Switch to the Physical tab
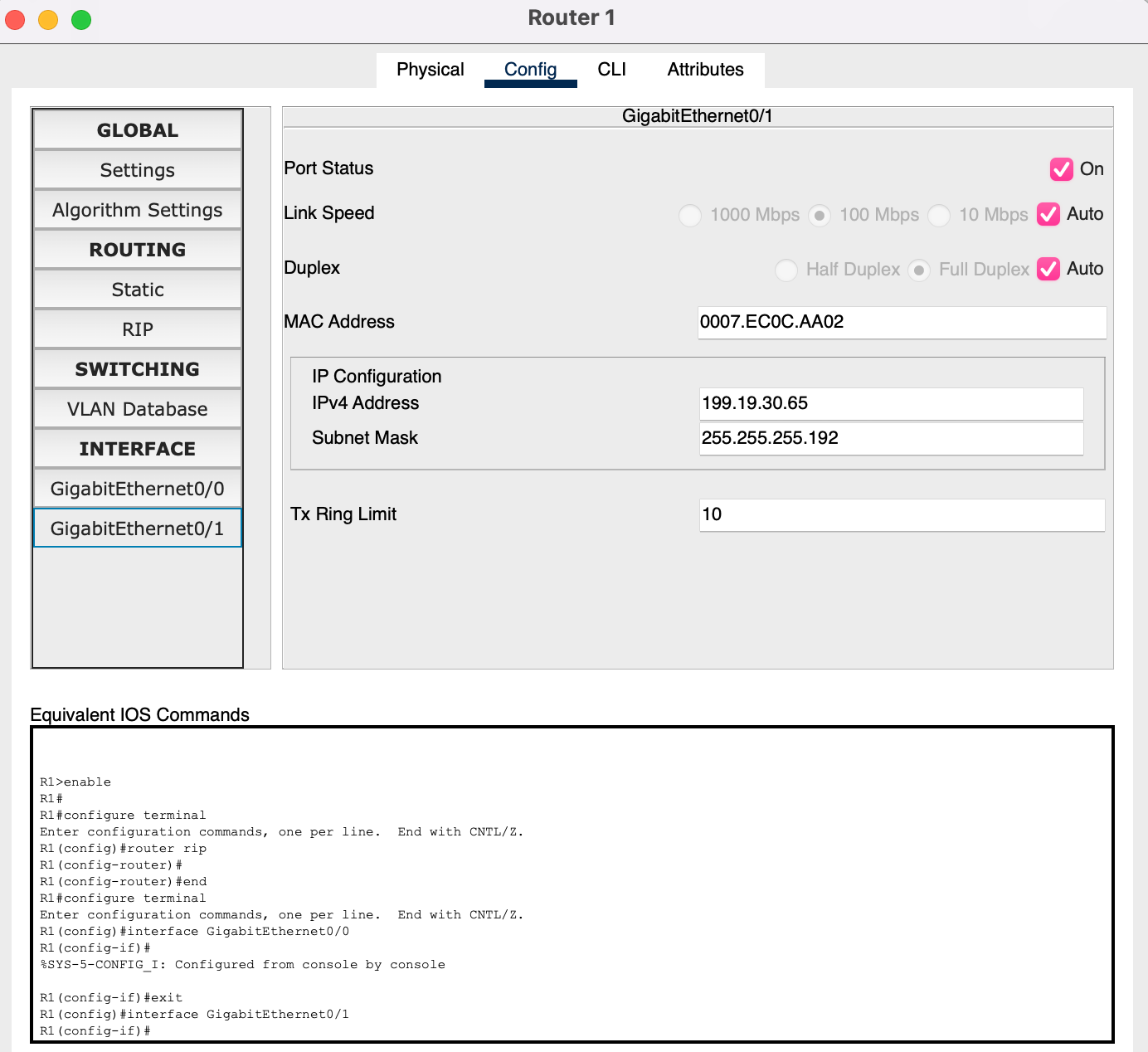The image size is (1148, 1052). point(430,70)
